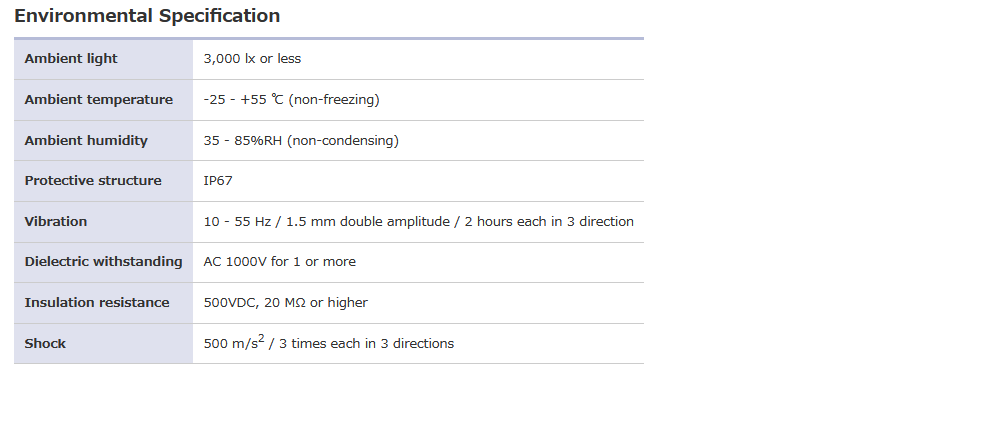Screen dimensions: 1000x441
Task: Select the Protective structure label
Action: click(93, 181)
